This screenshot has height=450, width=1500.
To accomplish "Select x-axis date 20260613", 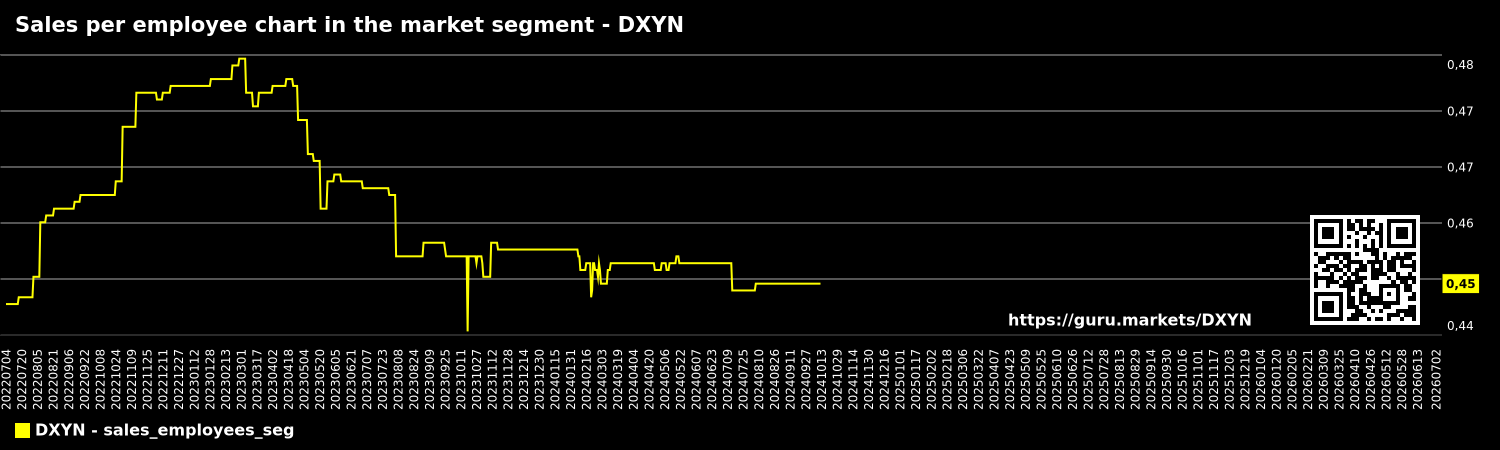I will click(1419, 378).
